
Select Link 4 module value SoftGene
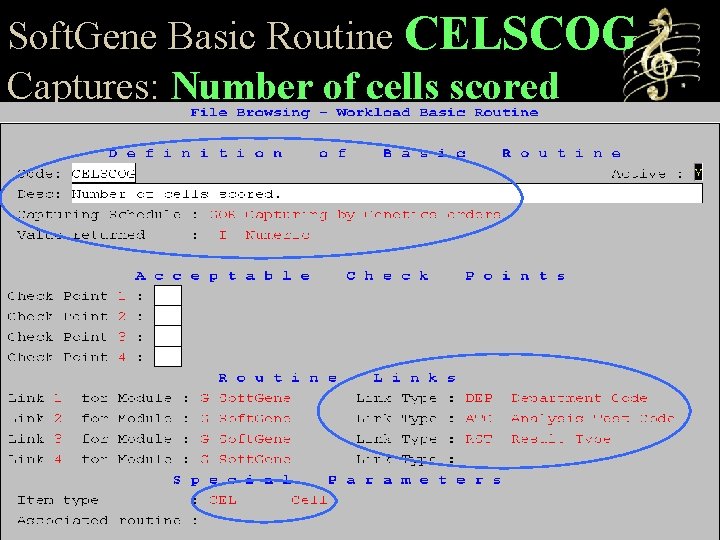click(x=246, y=459)
